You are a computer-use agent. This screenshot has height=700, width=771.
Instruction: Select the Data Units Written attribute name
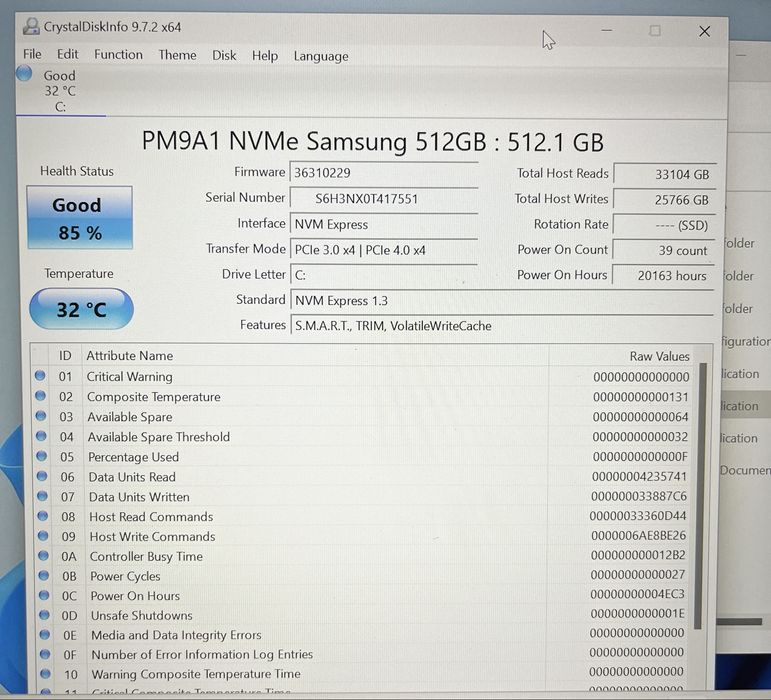point(139,497)
